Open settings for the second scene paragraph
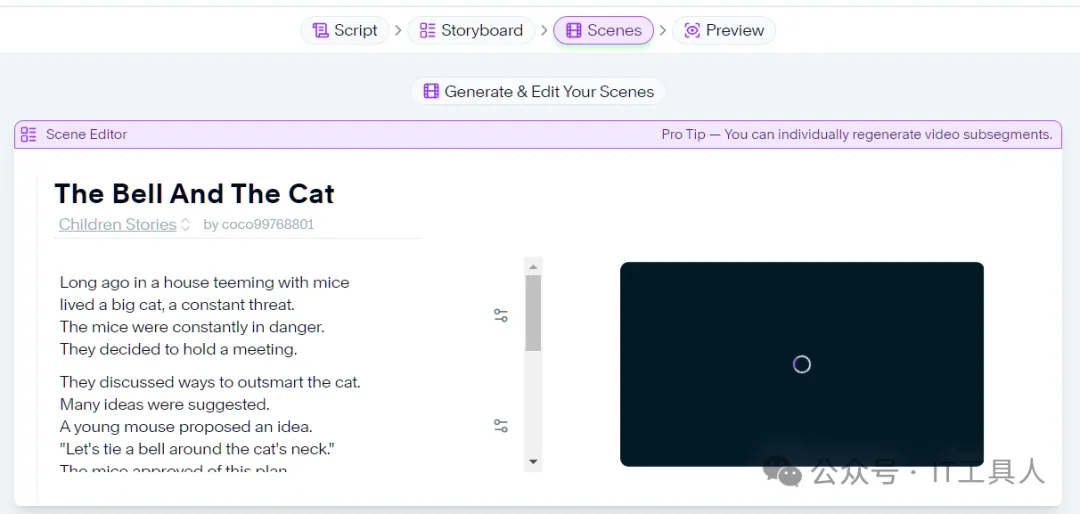Viewport: 1080px width, 514px height. click(x=501, y=426)
